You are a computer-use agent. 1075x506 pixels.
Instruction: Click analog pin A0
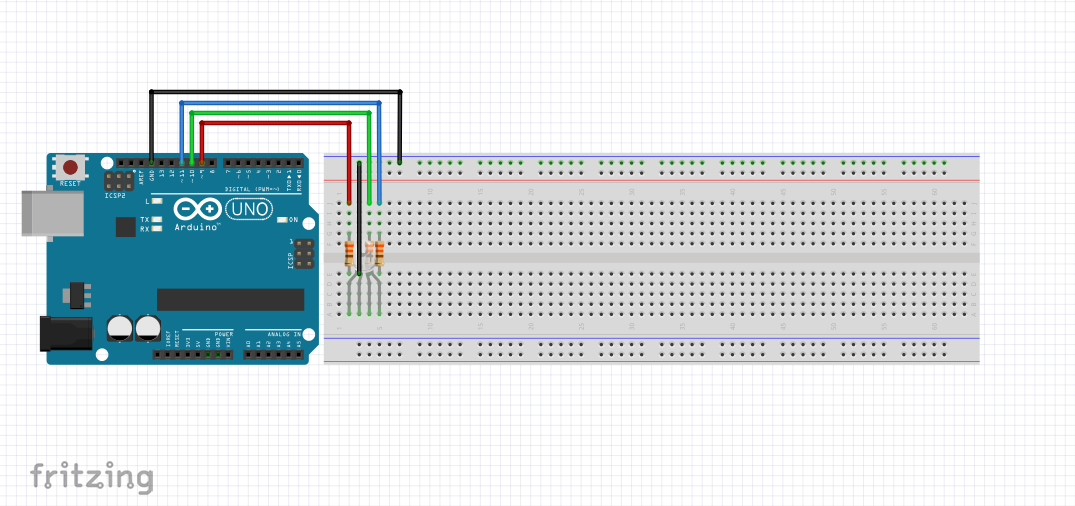(248, 354)
